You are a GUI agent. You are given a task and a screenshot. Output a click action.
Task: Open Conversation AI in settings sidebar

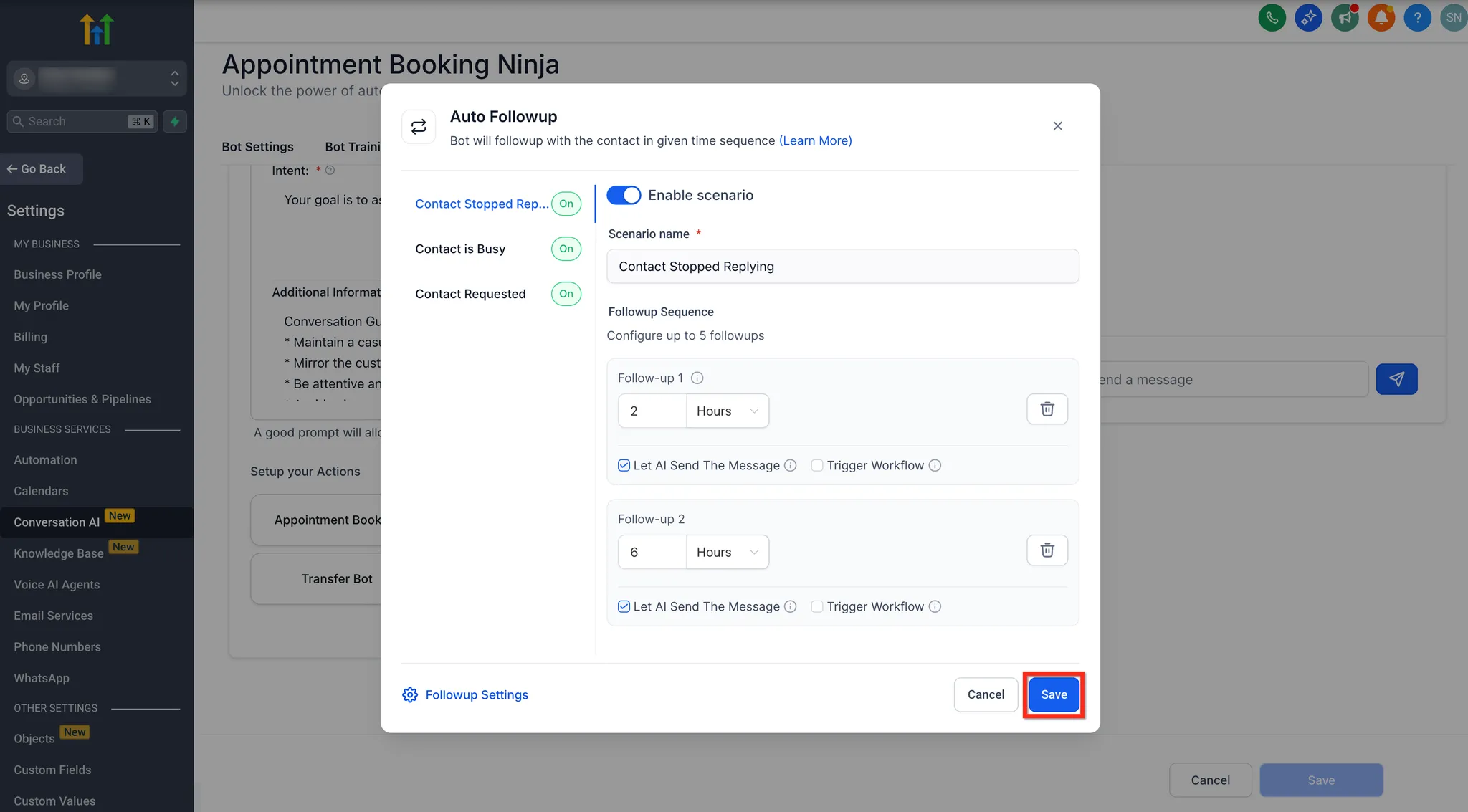click(x=57, y=522)
